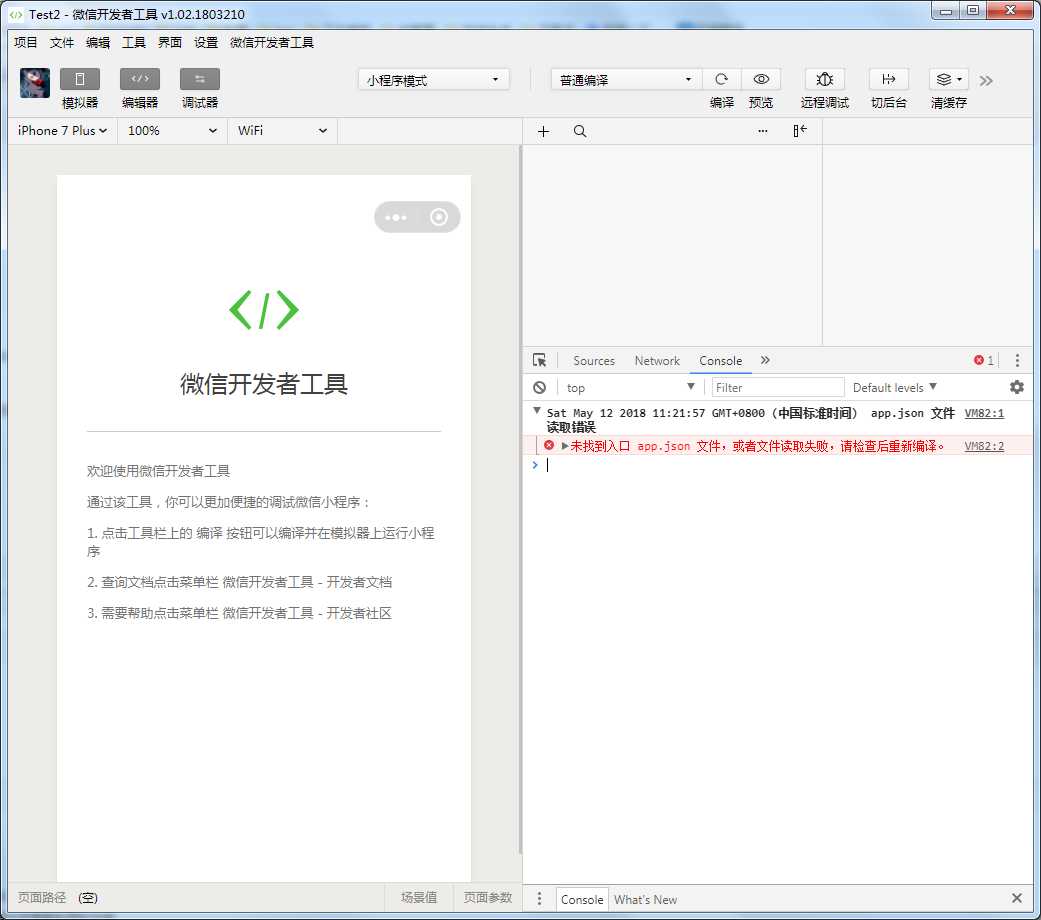Switch to the Sources tab
The image size is (1041, 920).
click(x=594, y=360)
